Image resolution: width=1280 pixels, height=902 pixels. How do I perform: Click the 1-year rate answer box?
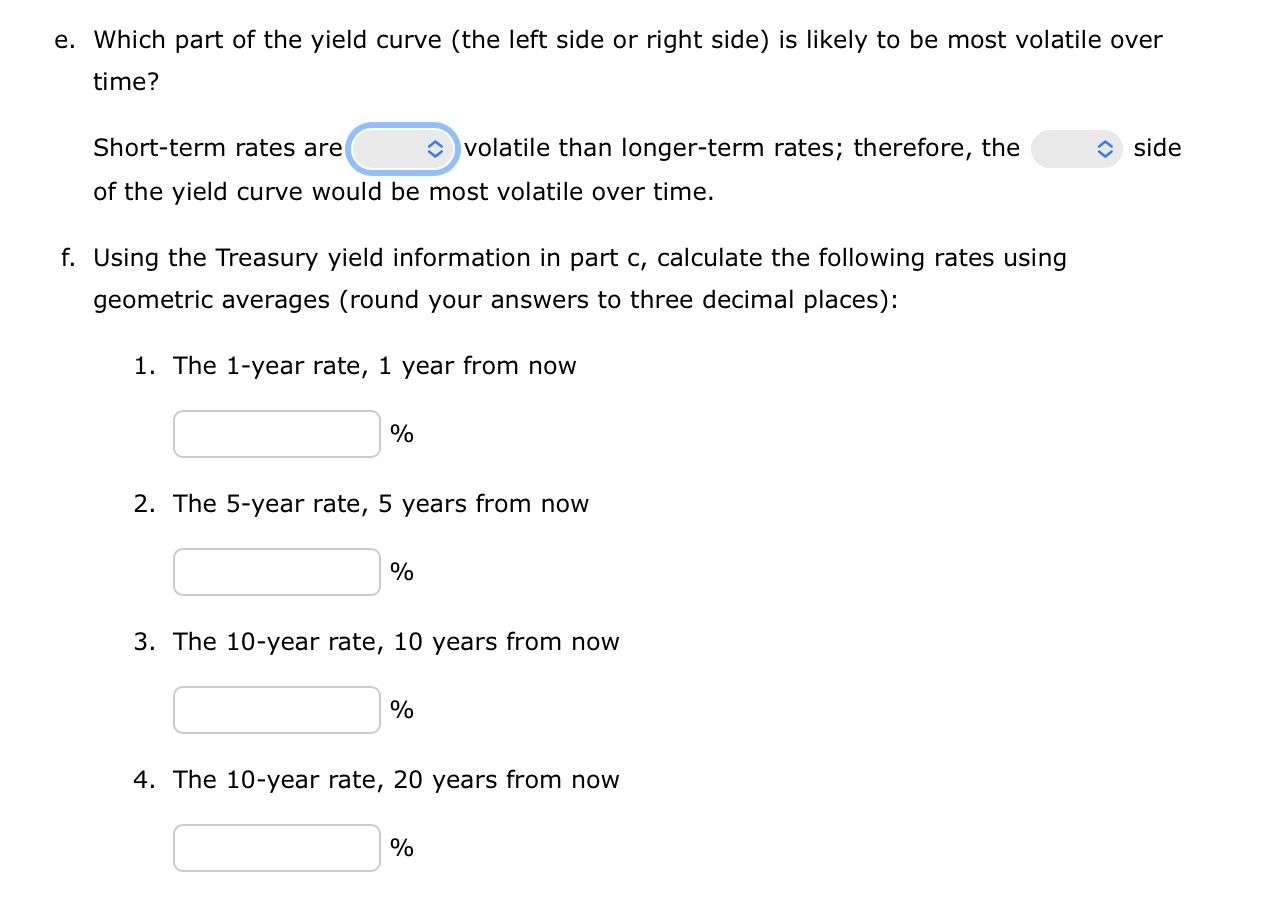click(x=276, y=433)
